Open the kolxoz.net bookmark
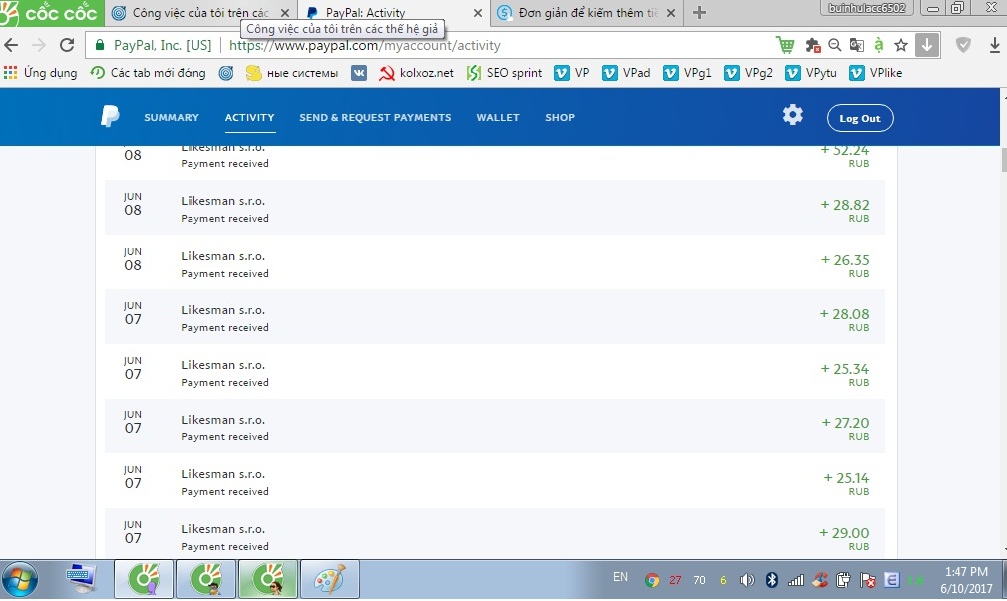The width and height of the screenshot is (1007, 601). coord(416,73)
